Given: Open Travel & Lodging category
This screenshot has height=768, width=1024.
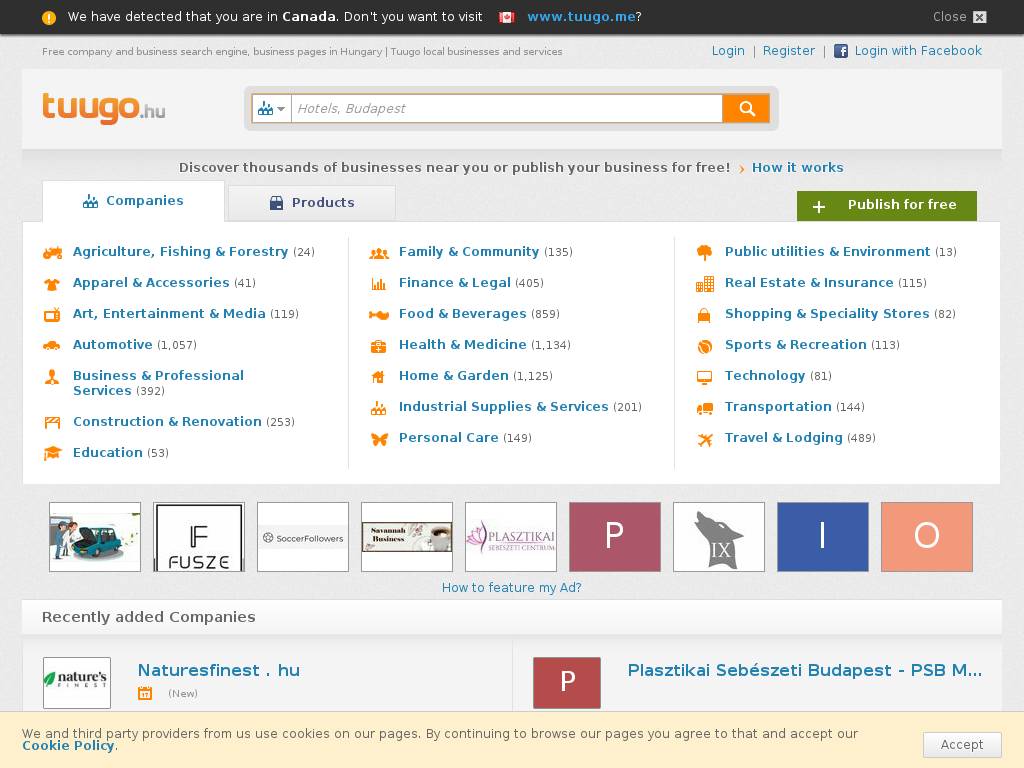Looking at the screenshot, I should (784, 438).
